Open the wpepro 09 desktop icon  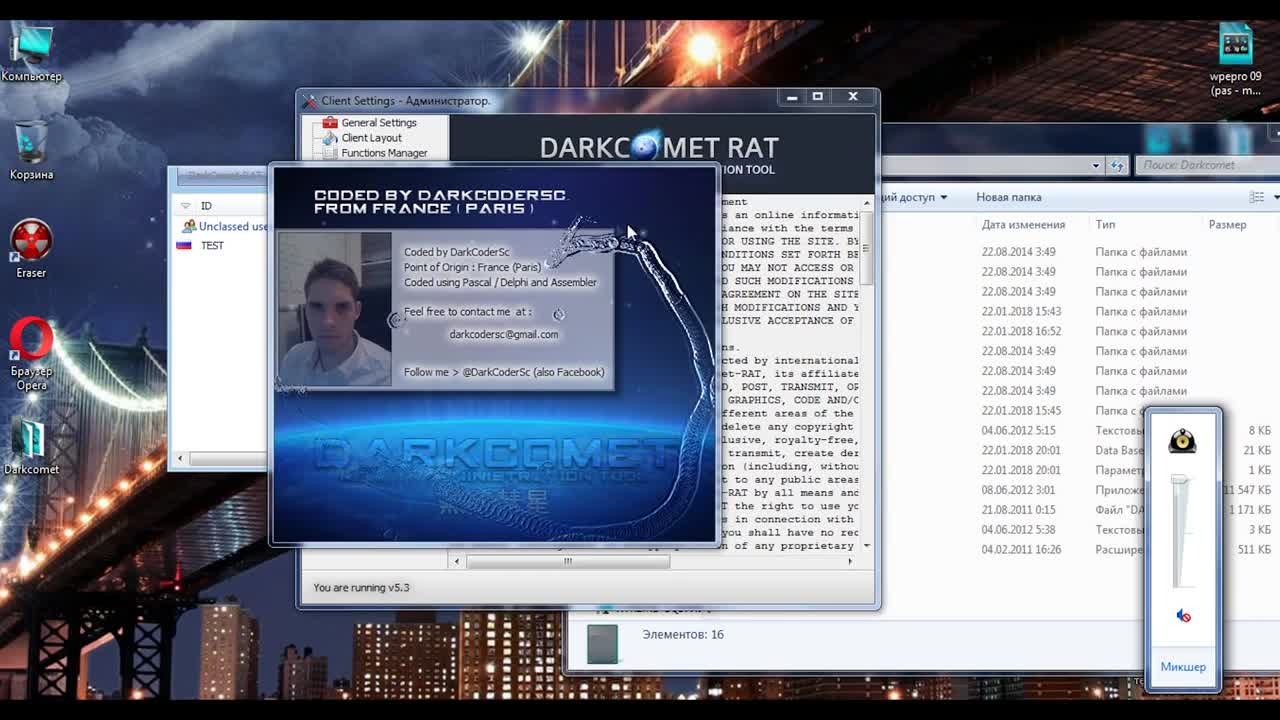[x=1236, y=60]
